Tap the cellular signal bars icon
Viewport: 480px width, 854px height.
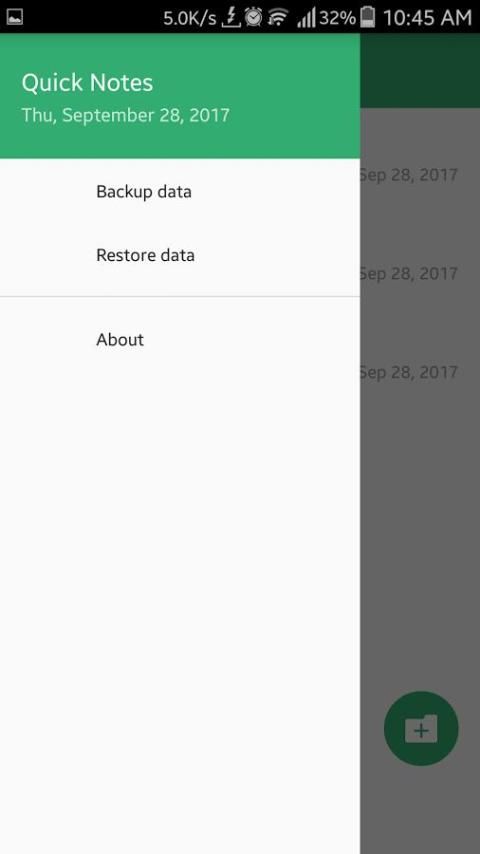pos(306,18)
